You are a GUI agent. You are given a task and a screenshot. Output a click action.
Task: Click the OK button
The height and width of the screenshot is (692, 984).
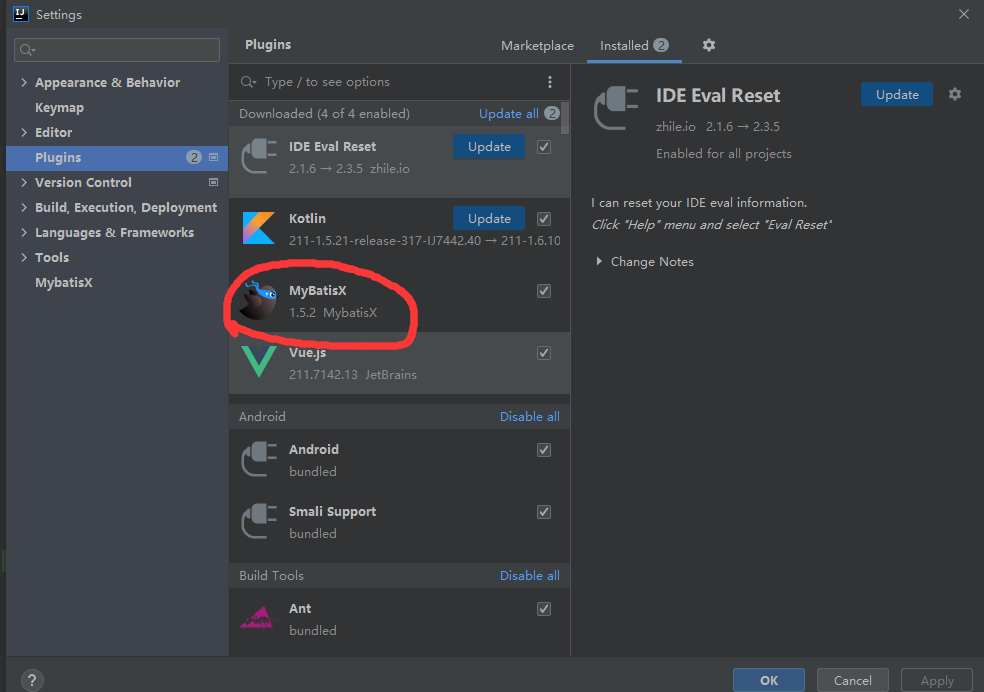(769, 681)
